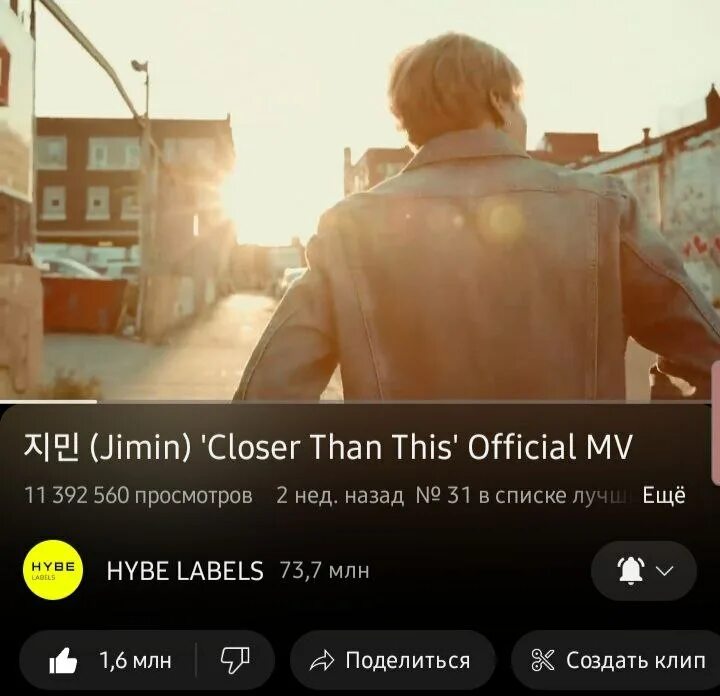Open the 'Closer Than This' video title
The height and width of the screenshot is (696, 720).
328,447
